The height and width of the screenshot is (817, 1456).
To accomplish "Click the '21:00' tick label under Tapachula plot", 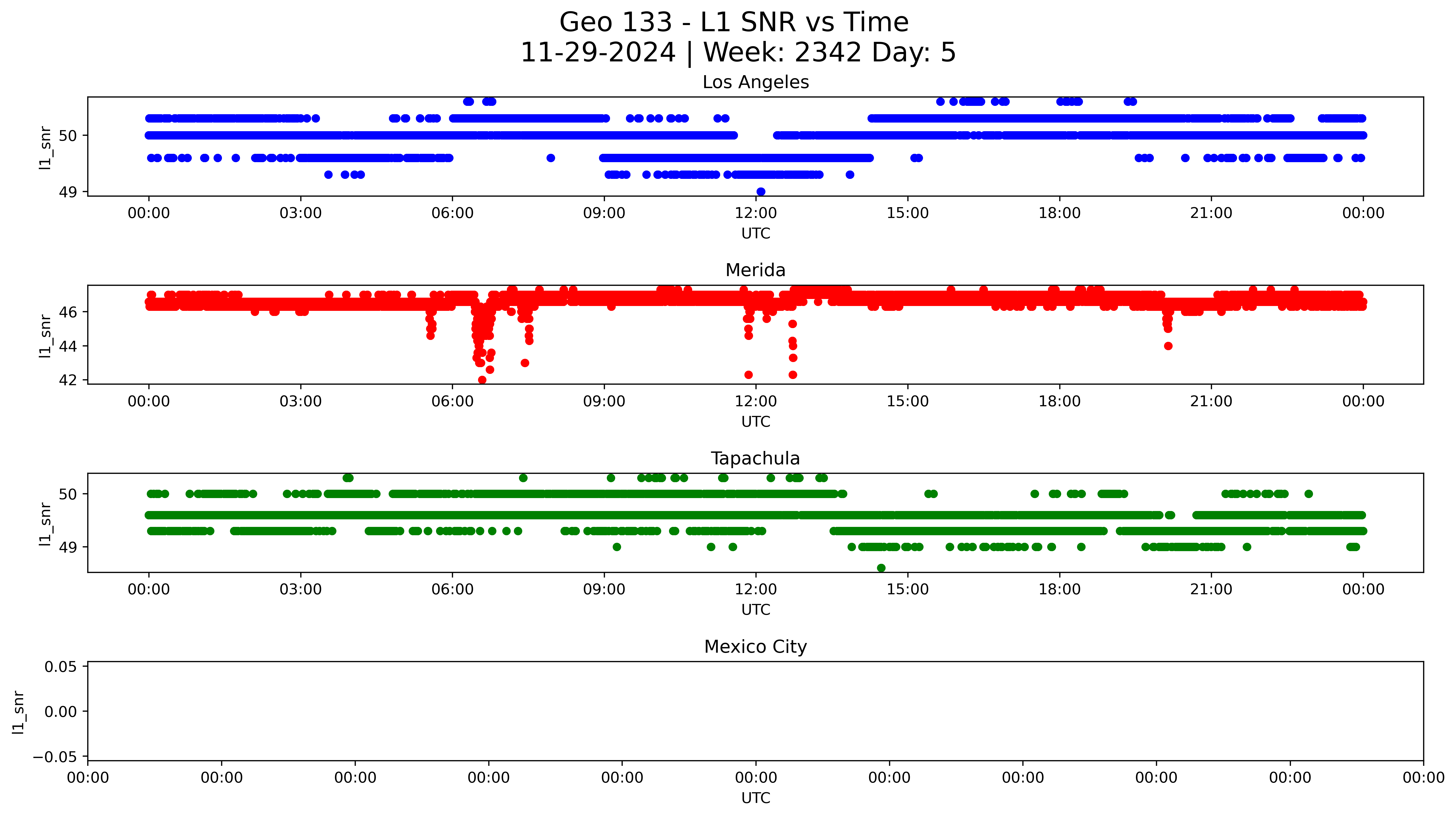I will tap(1211, 590).
